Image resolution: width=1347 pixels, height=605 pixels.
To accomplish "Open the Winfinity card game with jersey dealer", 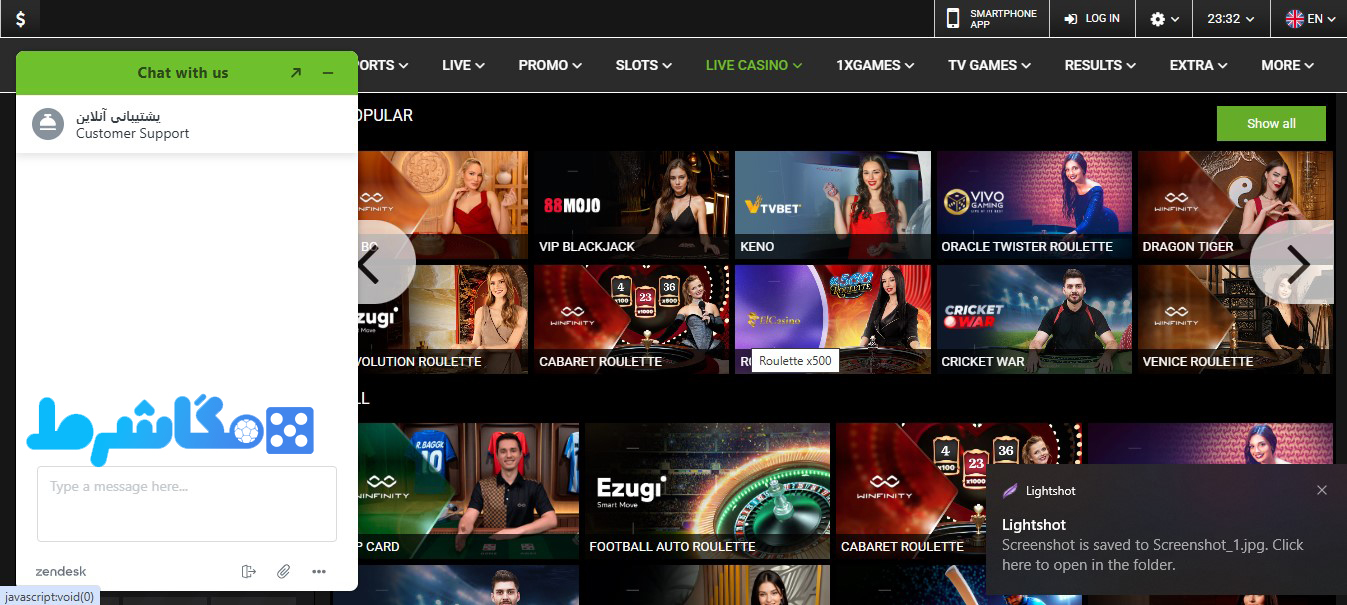I will (468, 491).
